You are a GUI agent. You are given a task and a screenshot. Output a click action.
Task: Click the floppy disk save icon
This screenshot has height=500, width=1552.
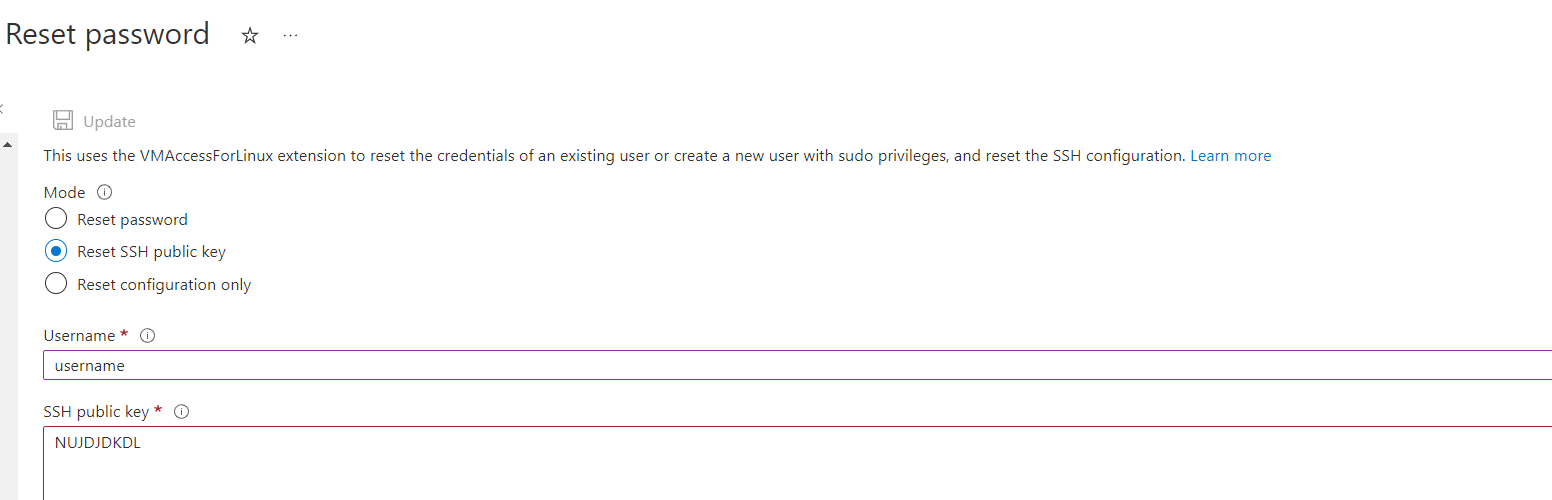[x=63, y=121]
